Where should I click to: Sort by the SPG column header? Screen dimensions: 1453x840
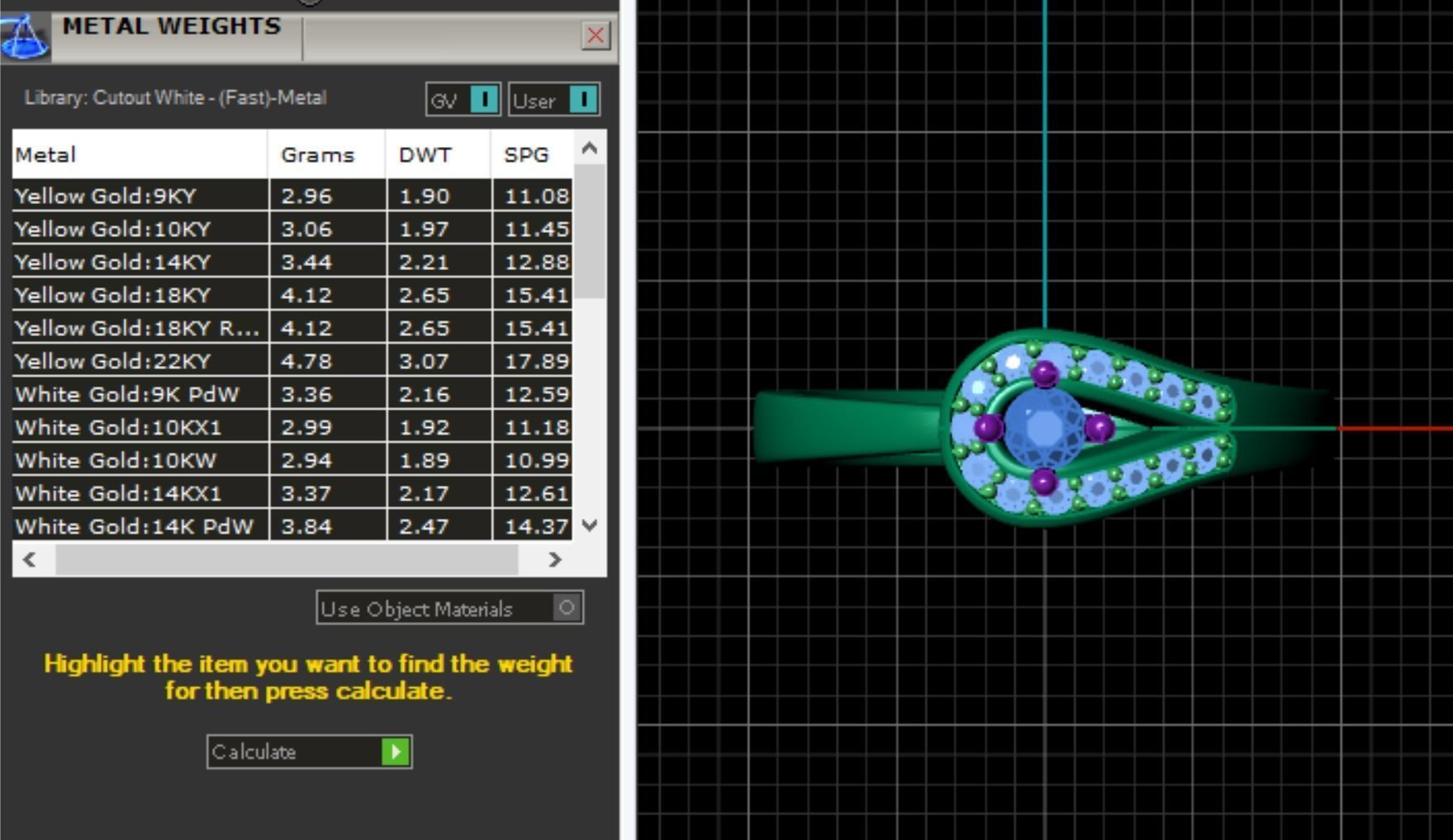pos(532,154)
